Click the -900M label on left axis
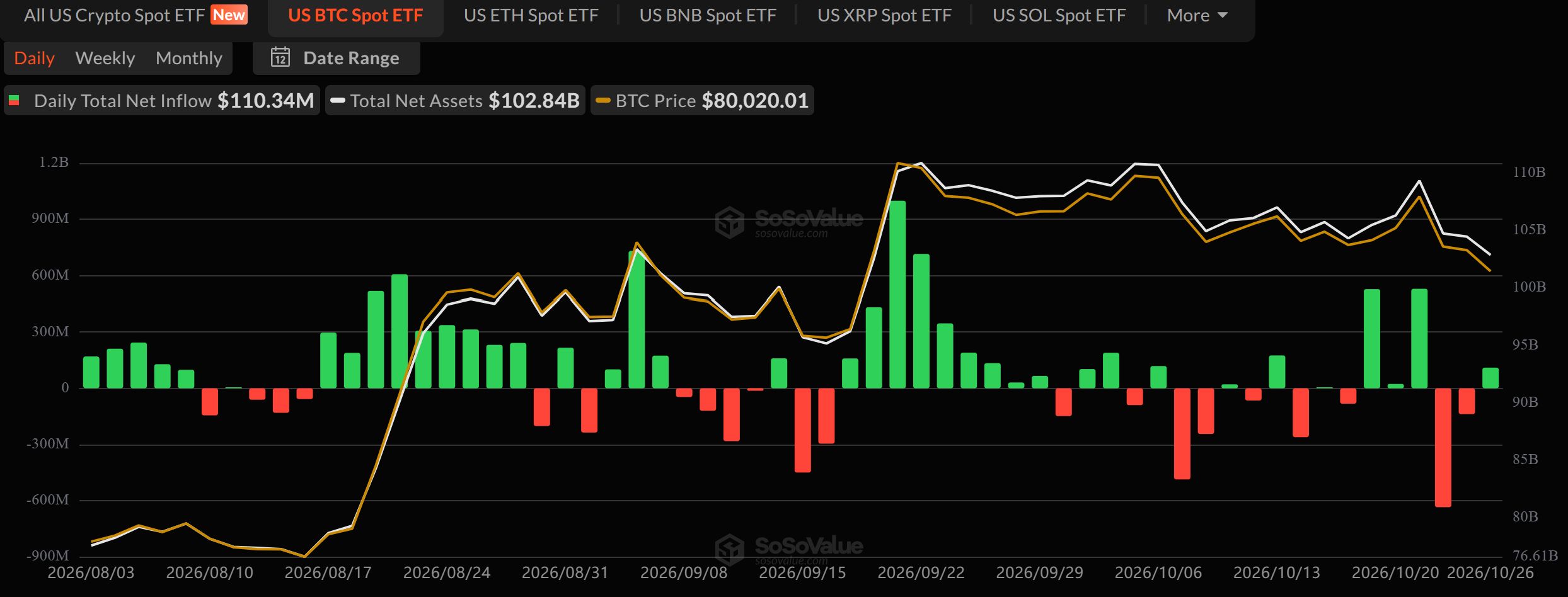The image size is (1568, 597). (47, 555)
